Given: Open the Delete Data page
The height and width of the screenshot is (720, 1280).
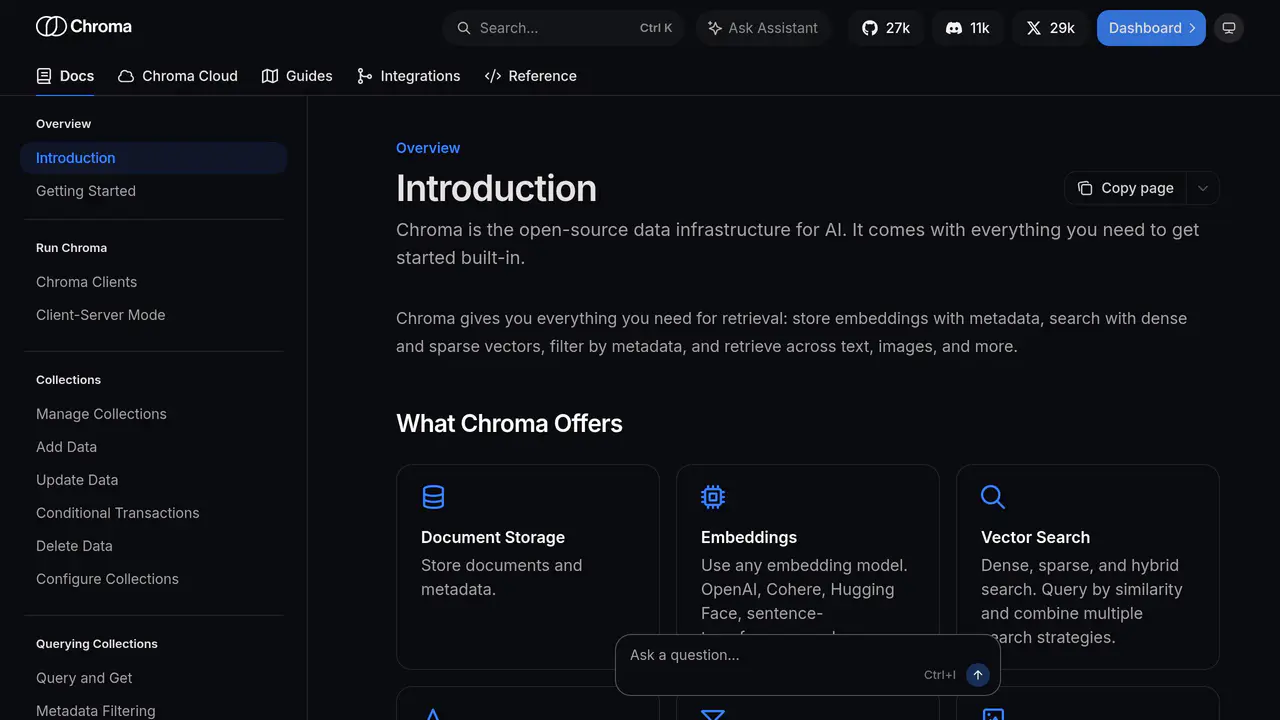Looking at the screenshot, I should coord(75,546).
